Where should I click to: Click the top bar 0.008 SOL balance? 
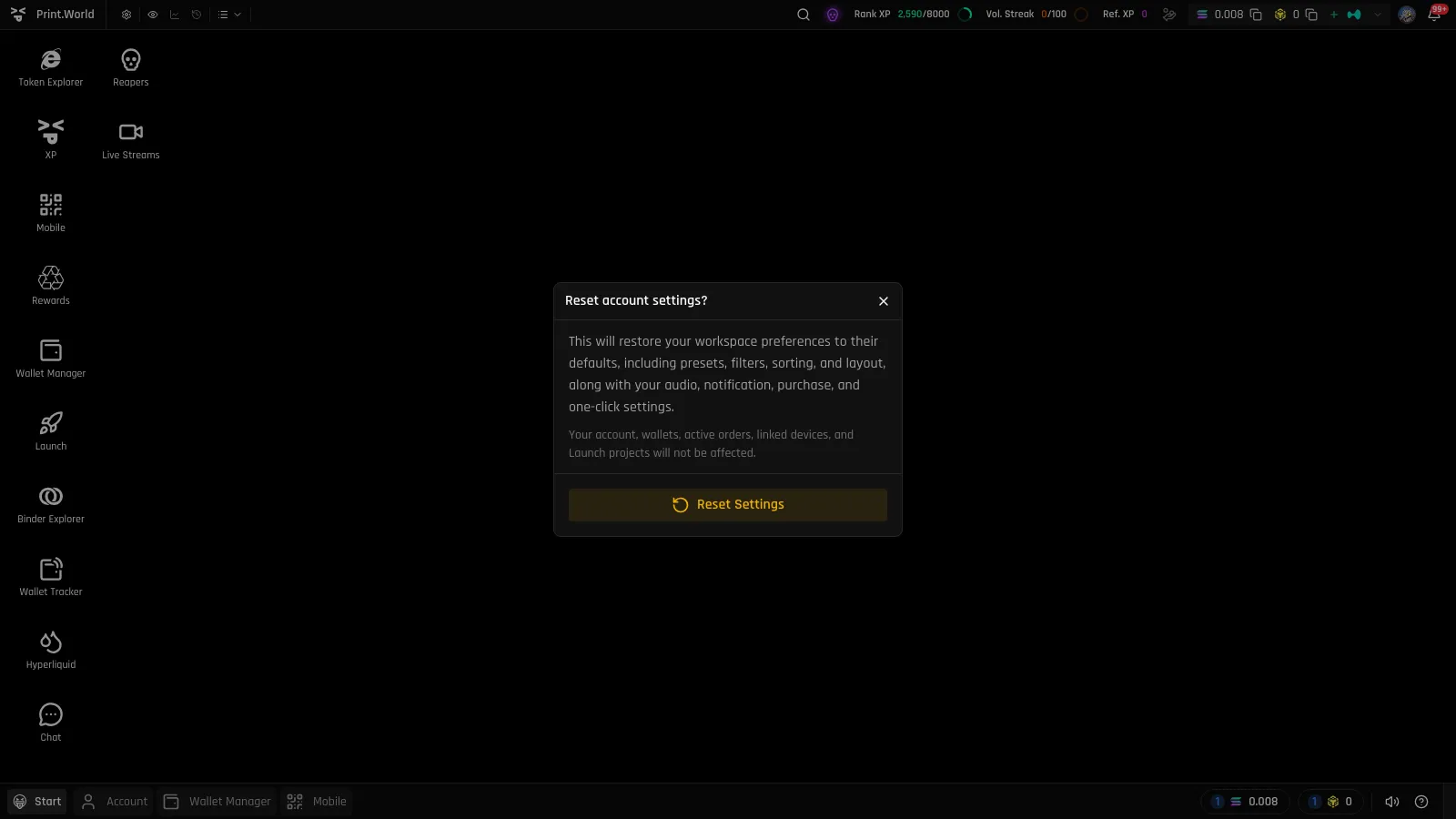(1219, 15)
